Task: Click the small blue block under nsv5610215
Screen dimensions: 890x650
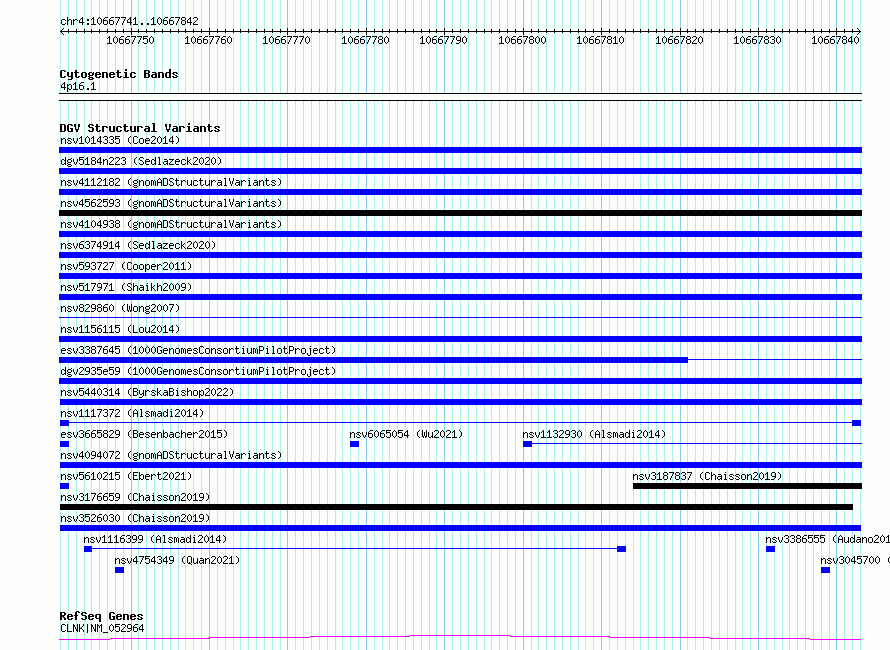Action: [x=64, y=486]
